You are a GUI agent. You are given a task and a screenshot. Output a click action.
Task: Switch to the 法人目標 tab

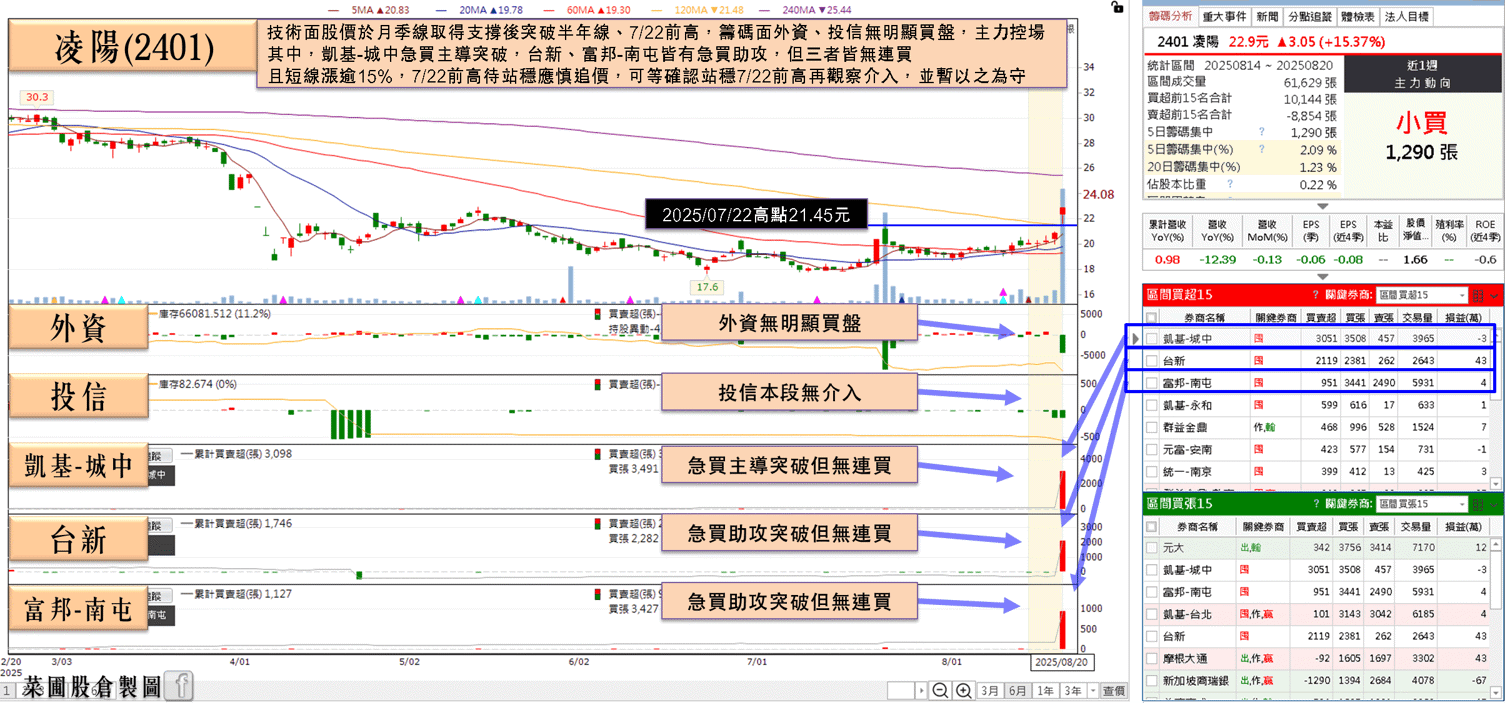pyautogui.click(x=1407, y=16)
